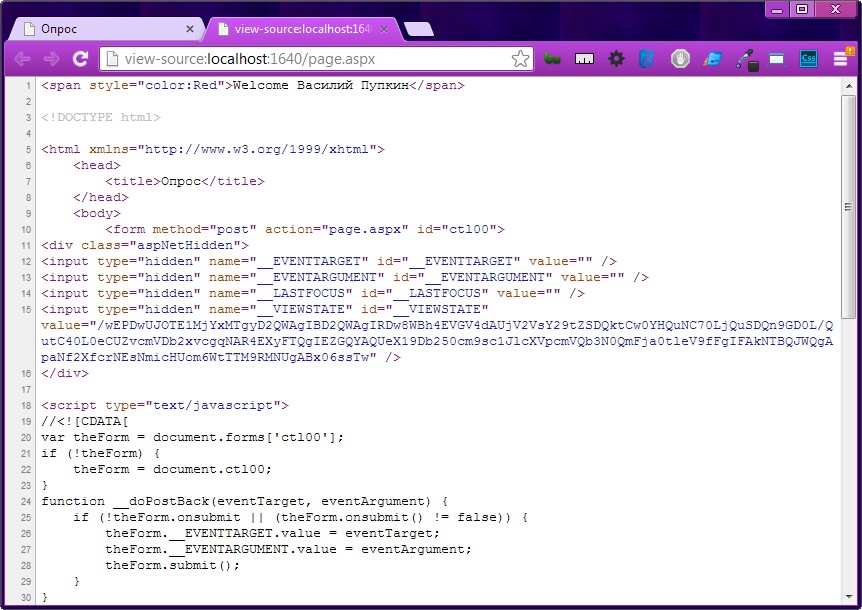Click the '<title>Опрос</title>' line
862x610 pixels.
click(x=185, y=181)
